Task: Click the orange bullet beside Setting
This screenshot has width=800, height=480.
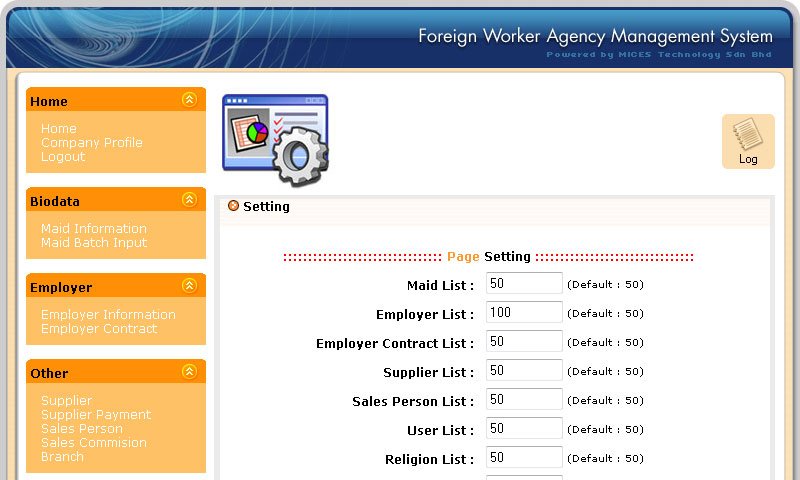Action: pos(234,206)
